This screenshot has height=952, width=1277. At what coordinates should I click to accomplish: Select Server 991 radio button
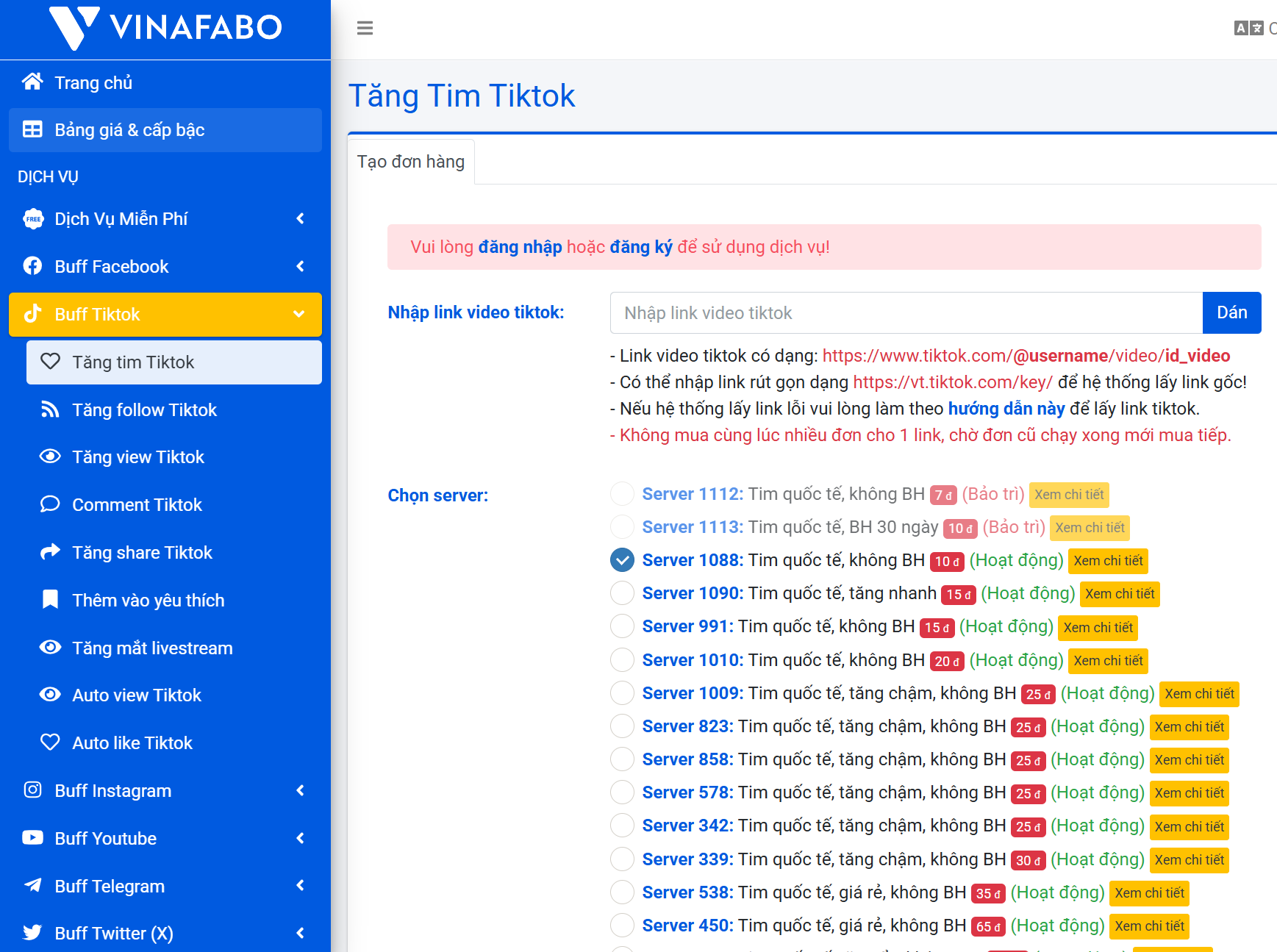(622, 626)
